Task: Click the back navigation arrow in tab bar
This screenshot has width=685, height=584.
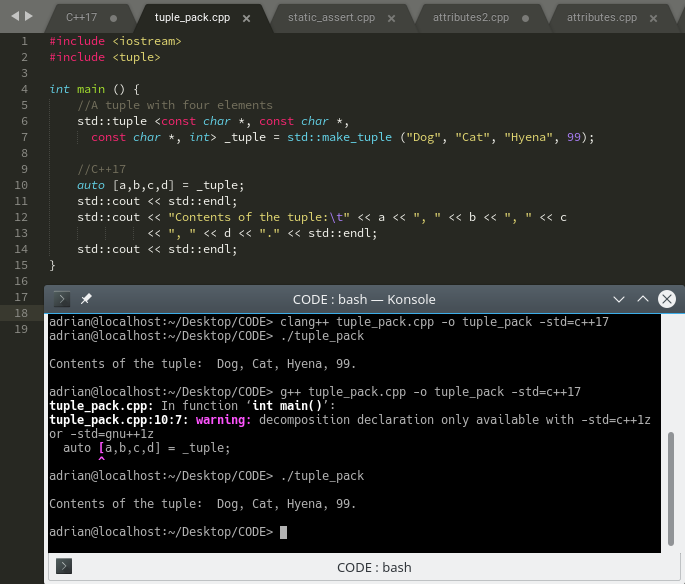Action: (x=15, y=16)
